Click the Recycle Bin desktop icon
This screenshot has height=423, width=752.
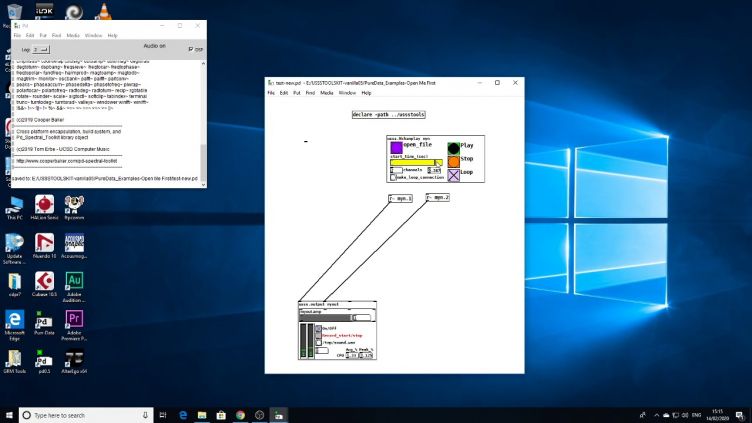point(14,12)
